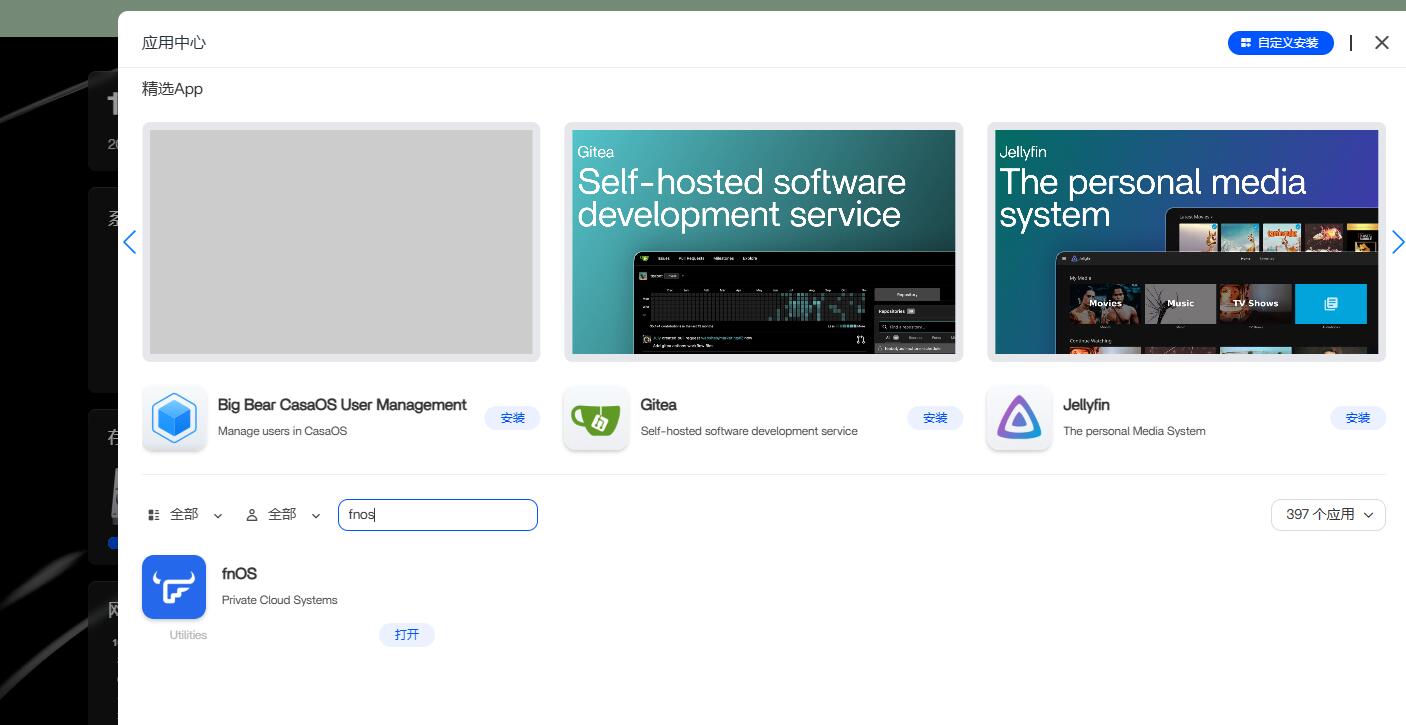This screenshot has height=725, width=1406.
Task: Open the author 全部 filter dropdown
Action: click(283, 515)
